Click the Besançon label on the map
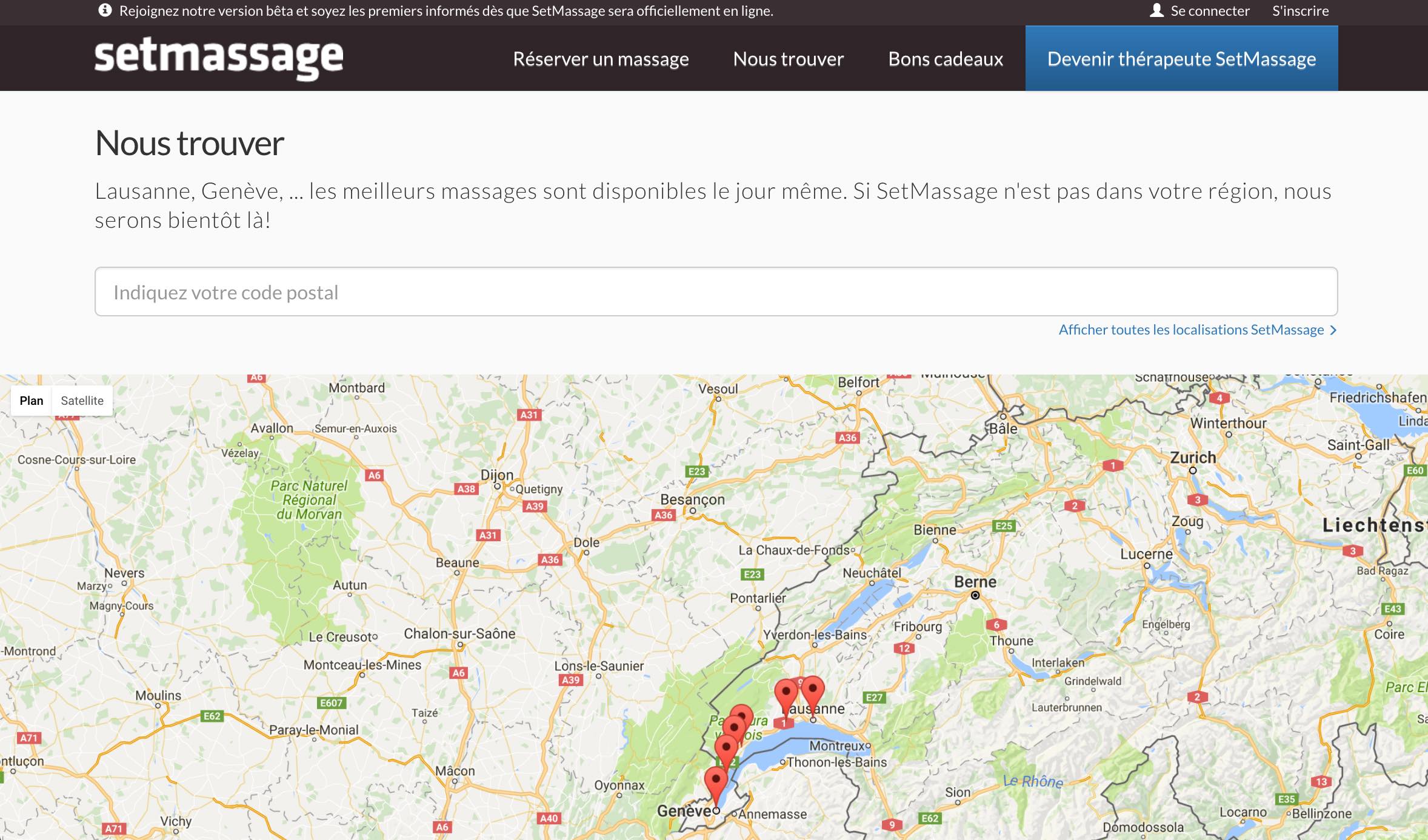The image size is (1428, 840). pyautogui.click(x=692, y=500)
